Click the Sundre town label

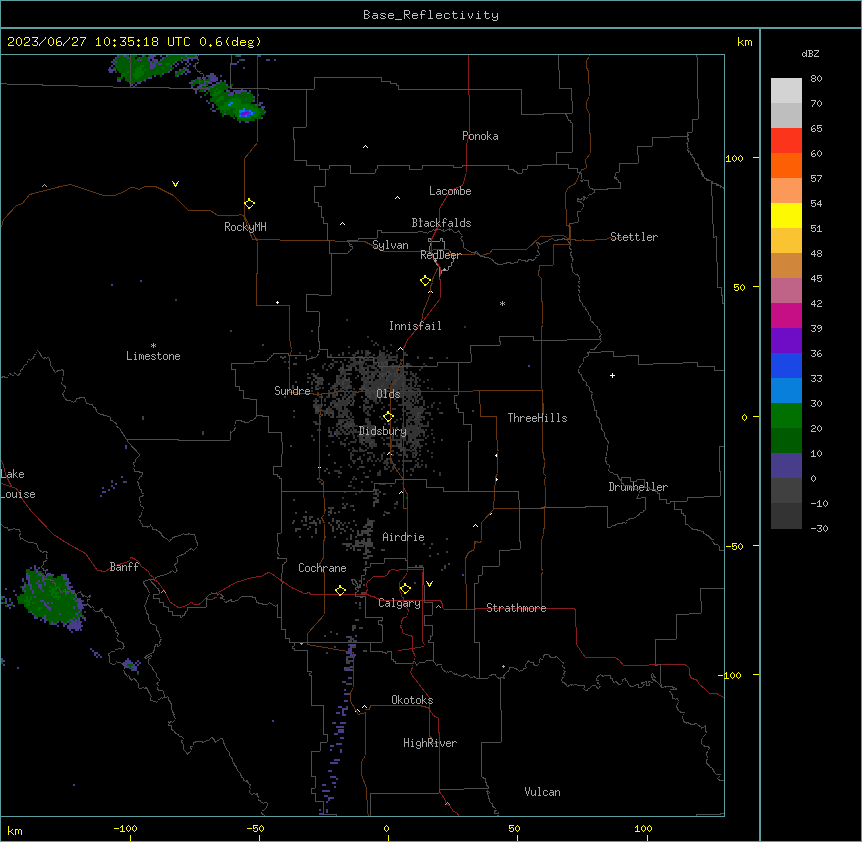point(292,391)
